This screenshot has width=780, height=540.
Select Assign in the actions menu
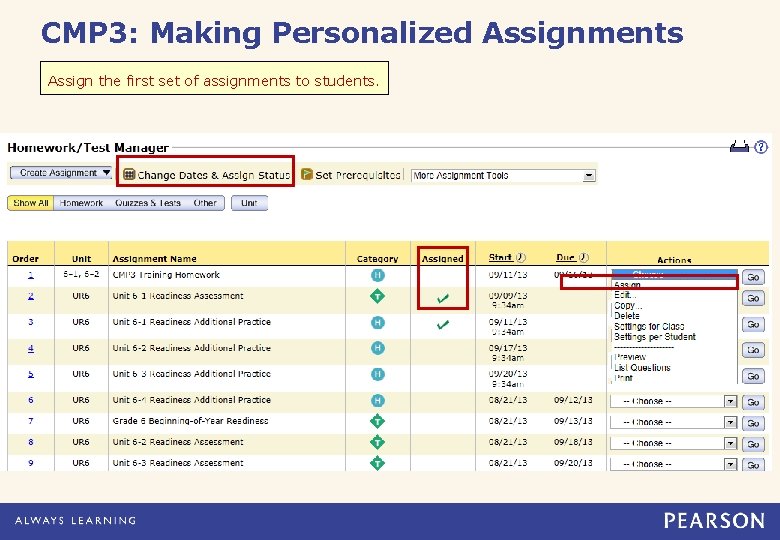click(627, 285)
